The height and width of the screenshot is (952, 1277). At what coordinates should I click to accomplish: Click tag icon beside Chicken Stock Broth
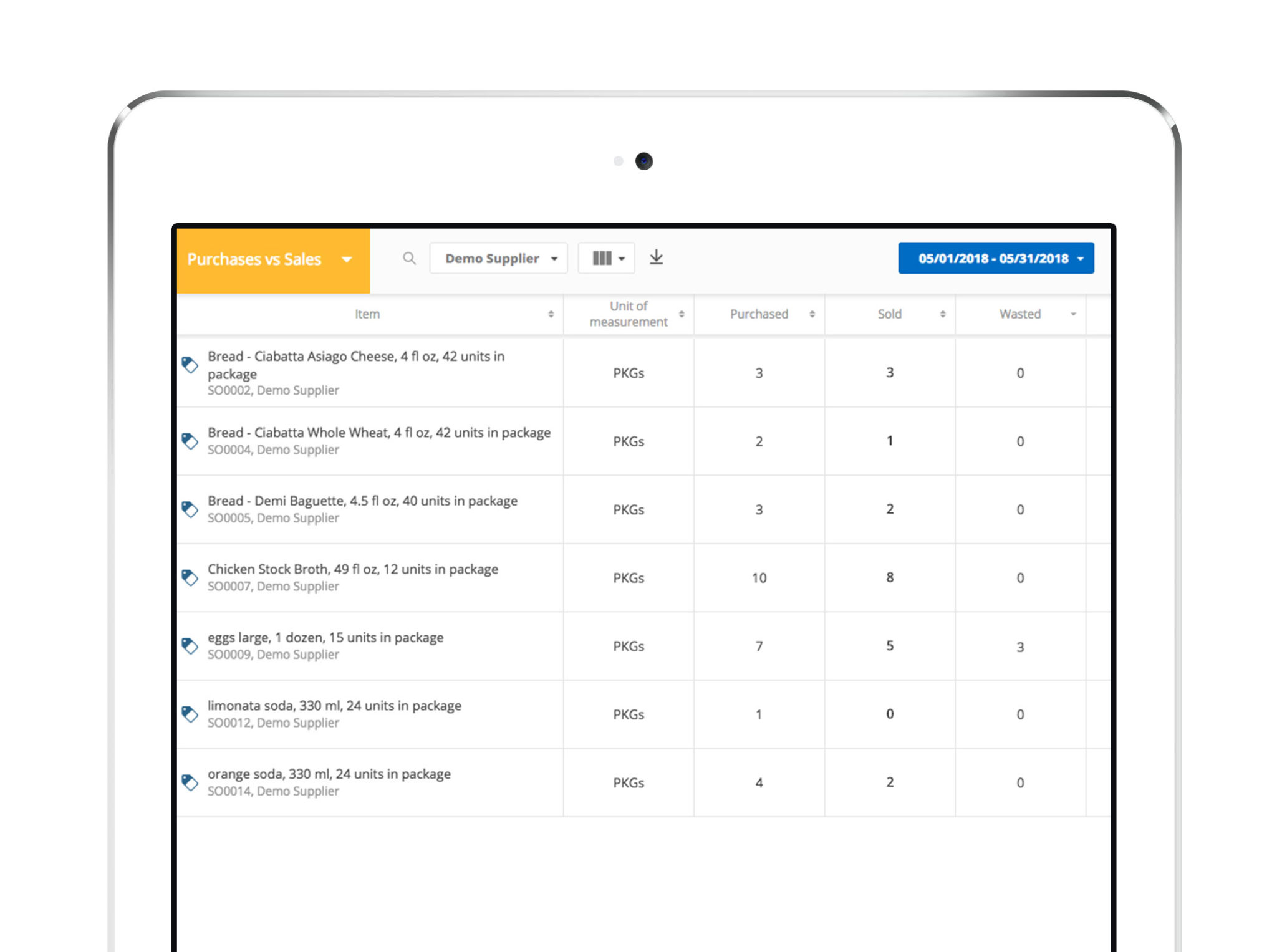click(x=190, y=577)
